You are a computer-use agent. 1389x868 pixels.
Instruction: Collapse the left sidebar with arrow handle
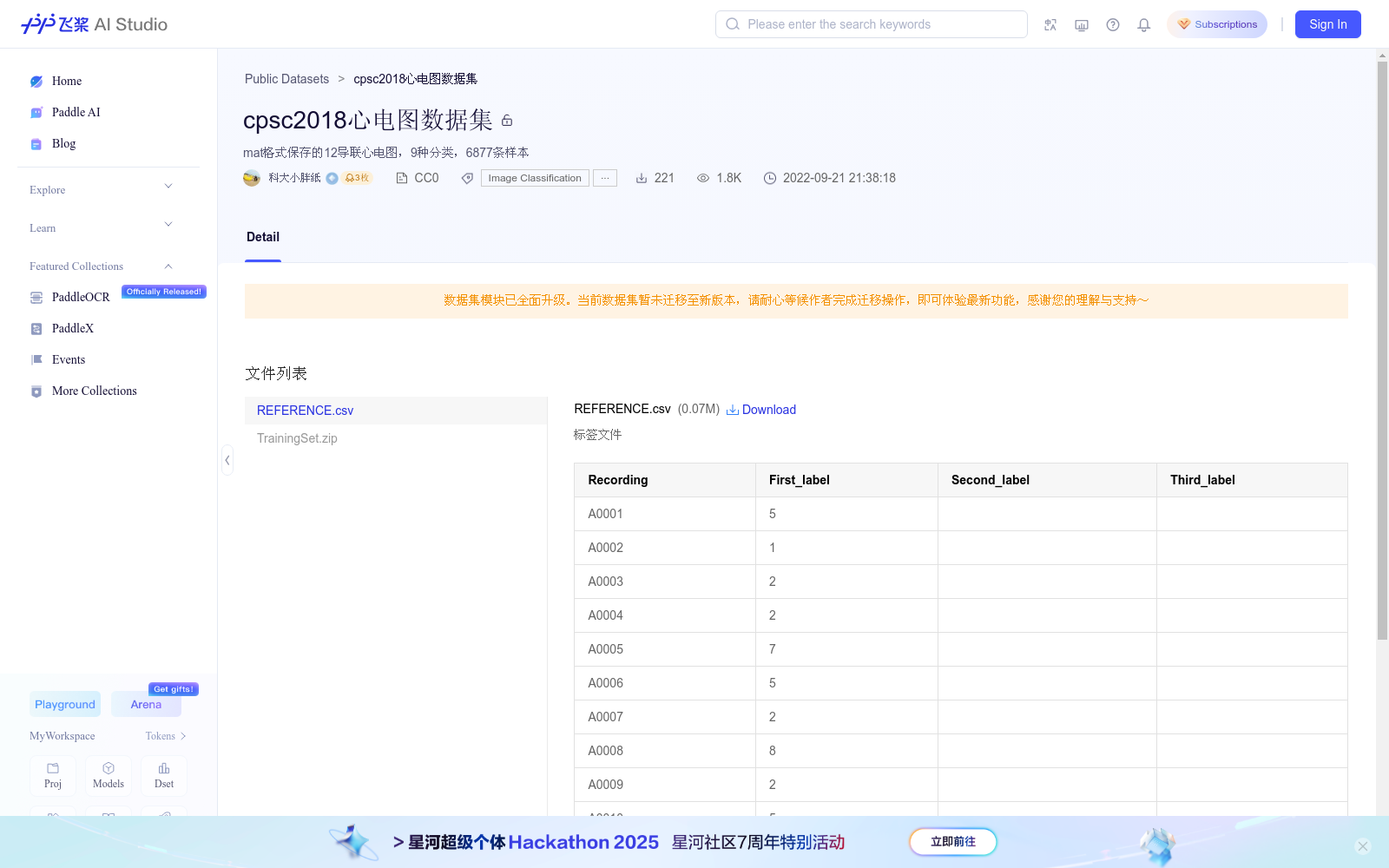(x=227, y=460)
